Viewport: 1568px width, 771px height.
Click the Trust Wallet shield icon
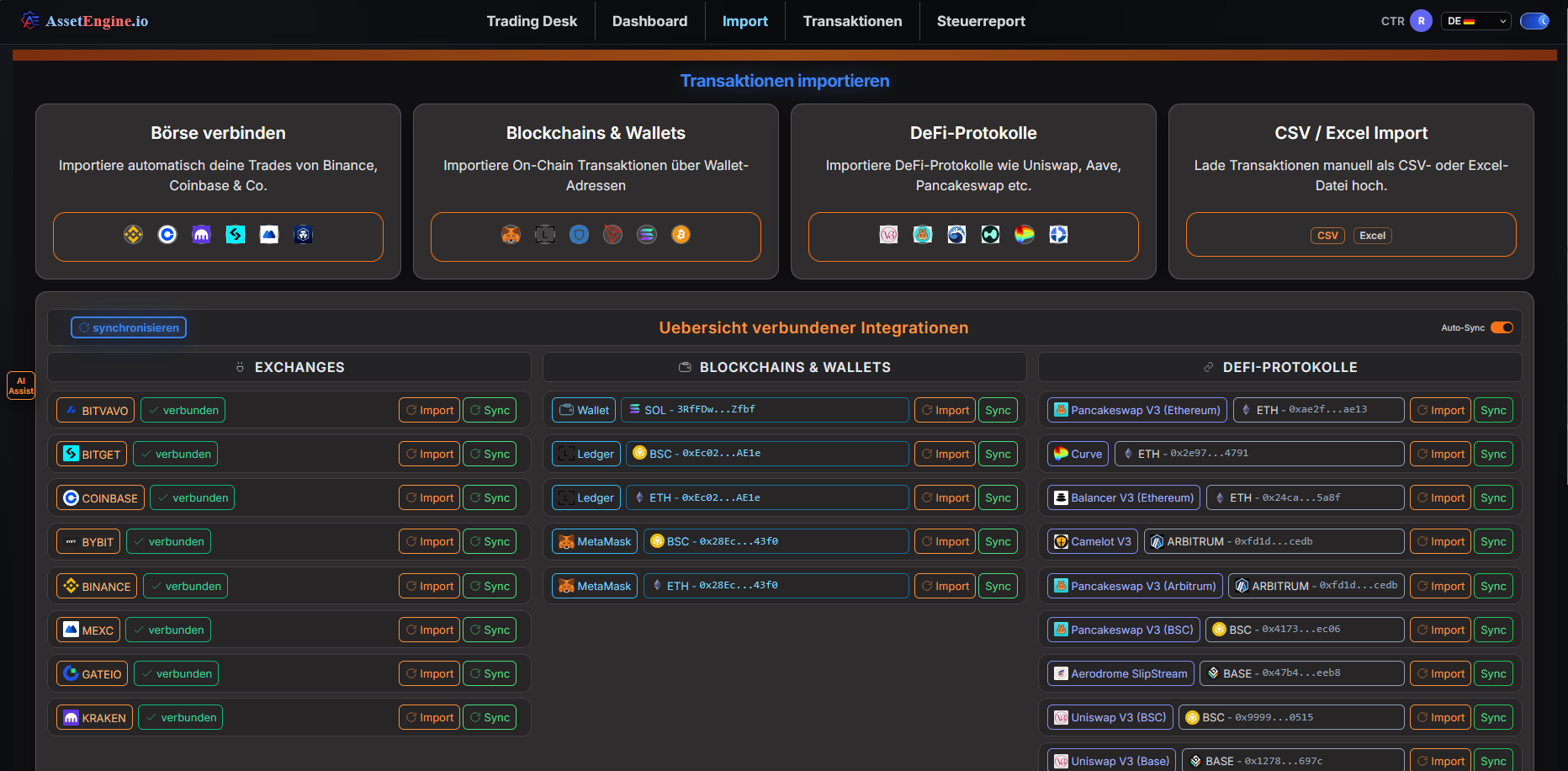click(579, 235)
